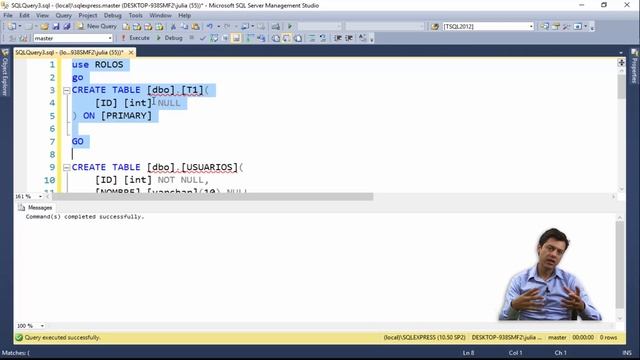
Task: Open the Undo history dropdown arrow
Action: 218,27
